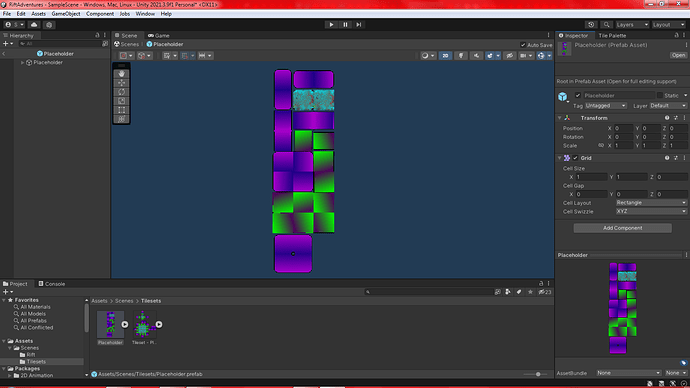690x388 pixels.
Task: Toggle scene audio icon
Action: (476, 55)
